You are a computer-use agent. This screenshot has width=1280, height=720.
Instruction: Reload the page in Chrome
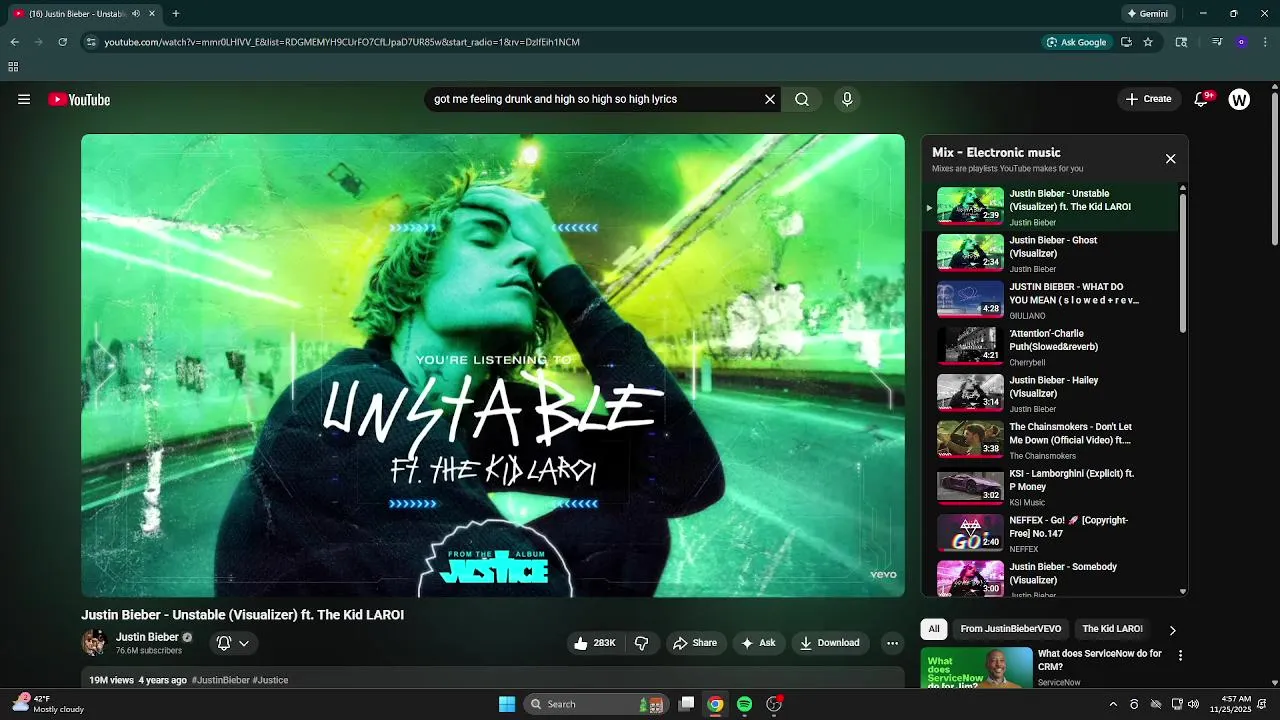coord(62,42)
